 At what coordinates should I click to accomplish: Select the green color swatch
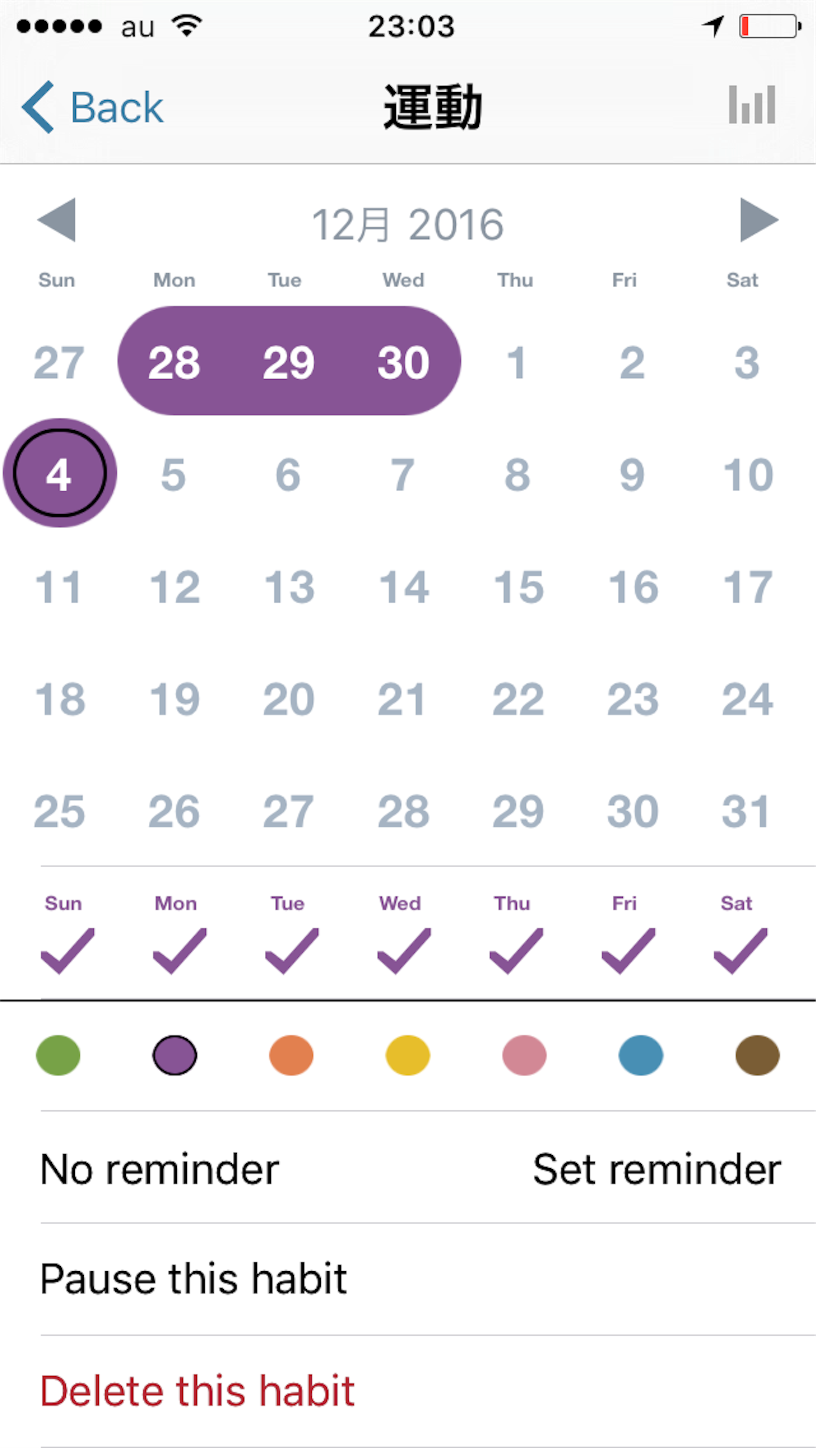click(58, 1055)
